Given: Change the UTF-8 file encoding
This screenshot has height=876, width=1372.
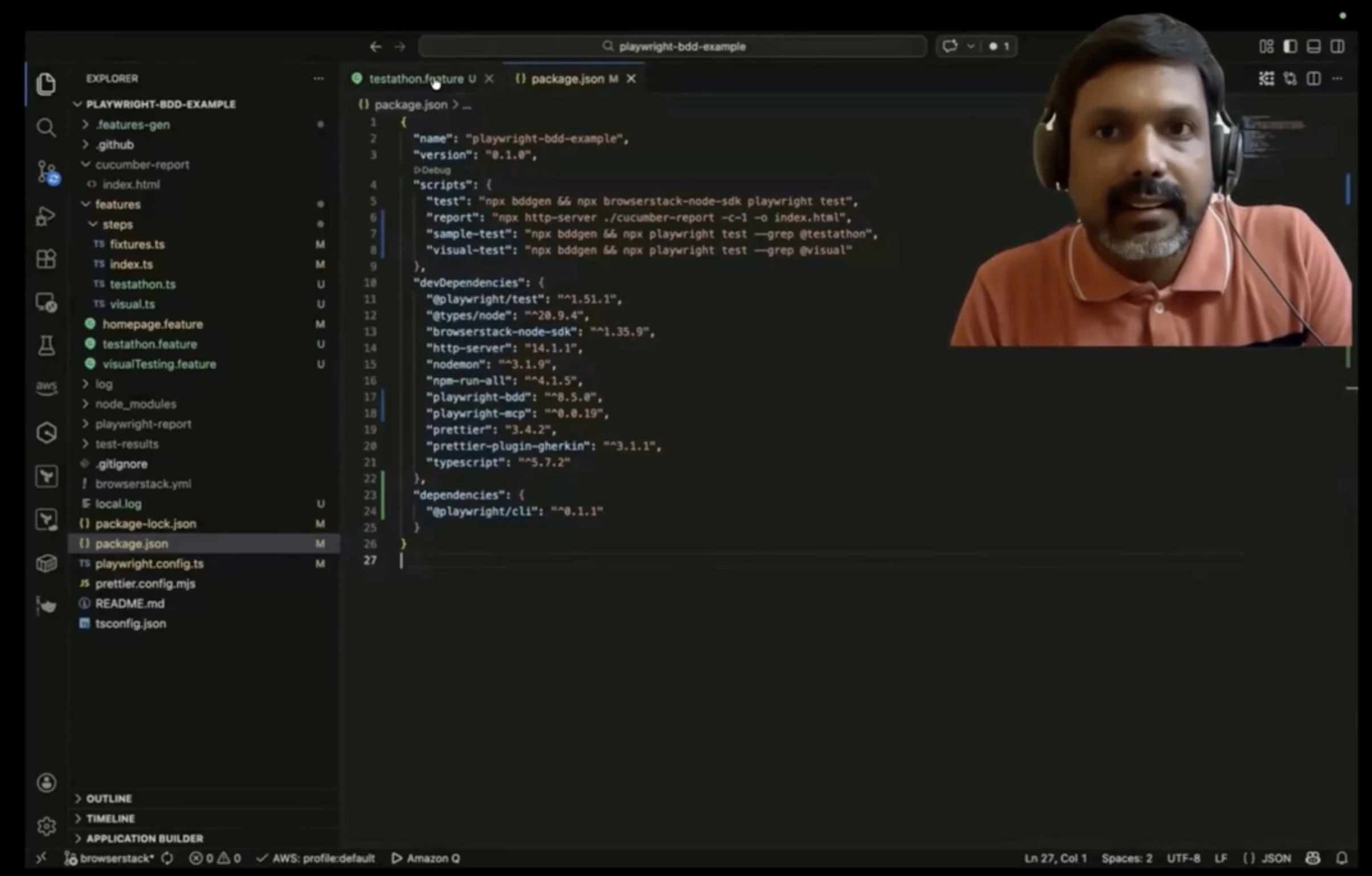Looking at the screenshot, I should coord(1183,858).
